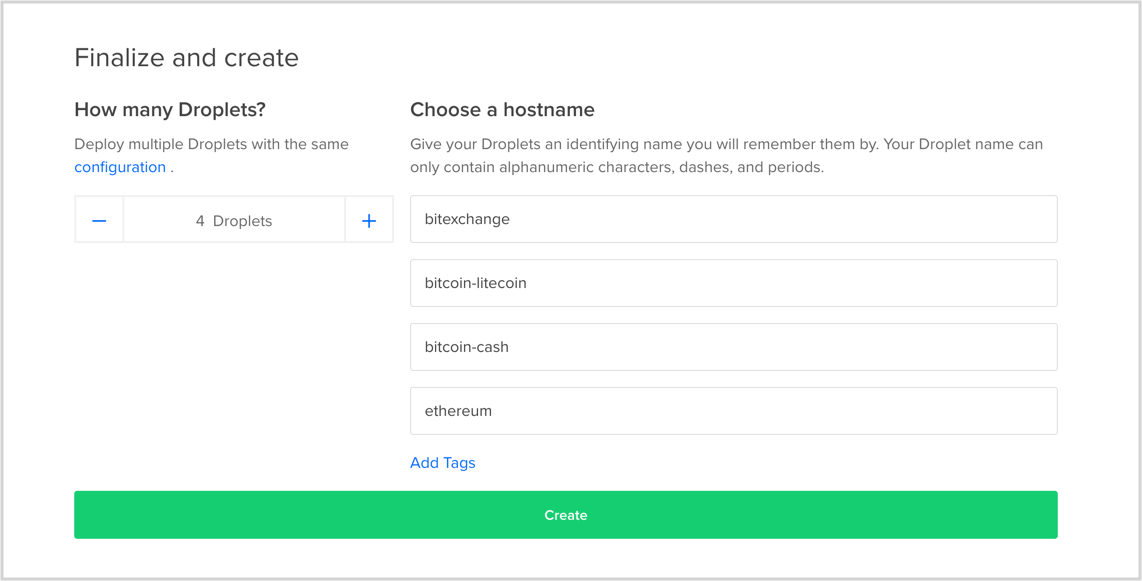Focus the bitcoin-cash hostname field
The image size is (1142, 581).
point(733,347)
